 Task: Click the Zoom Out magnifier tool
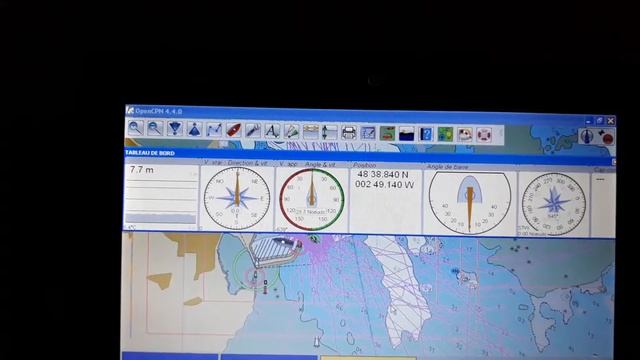point(155,129)
